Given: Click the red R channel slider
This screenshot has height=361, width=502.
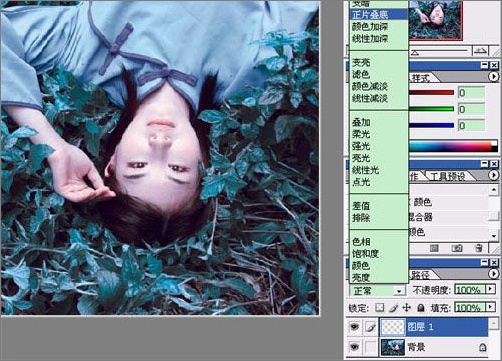Looking at the screenshot, I should coord(431,92).
